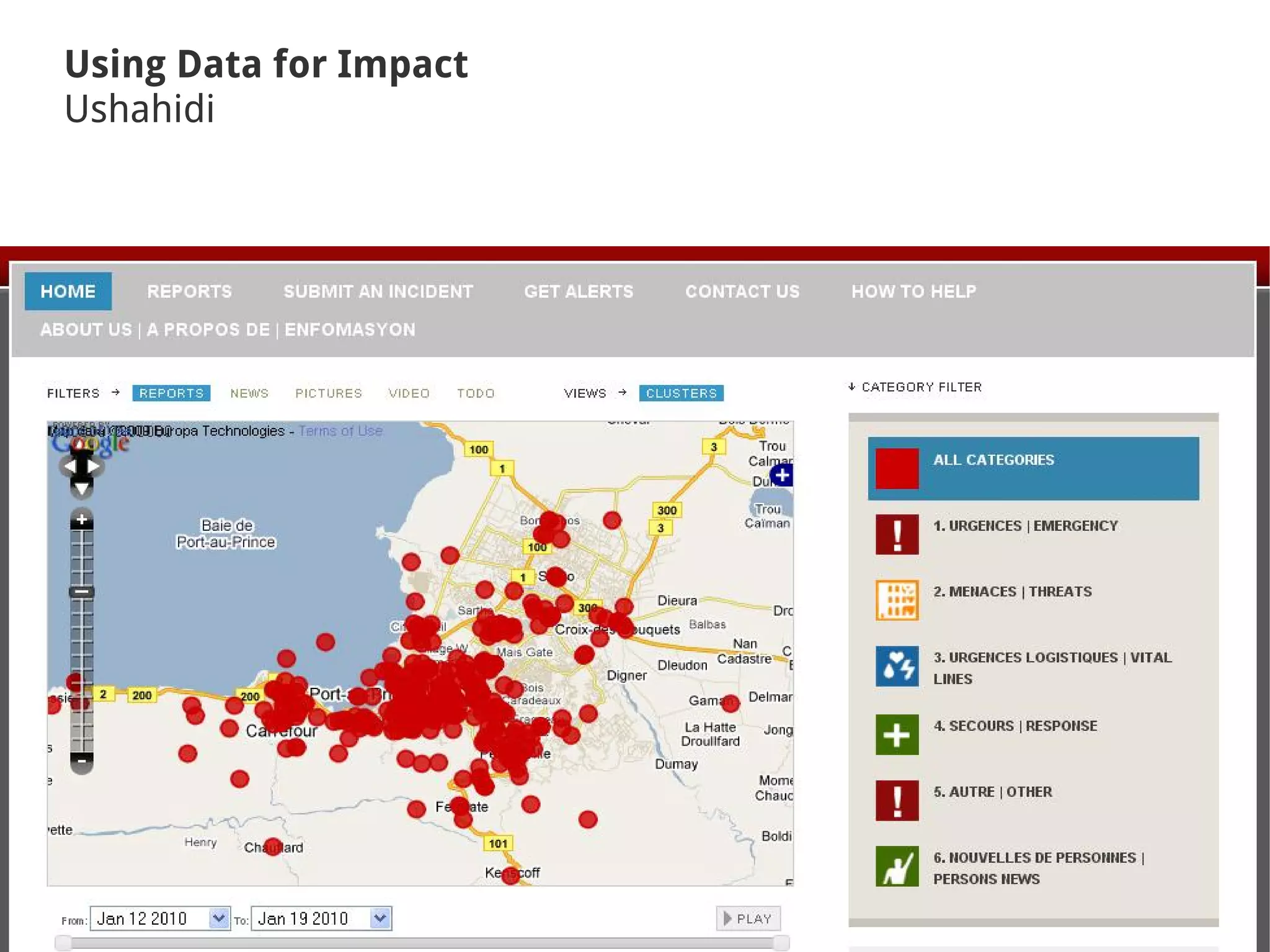The width and height of the screenshot is (1270, 952).
Task: Click the La Hatte Droullfard map label
Action: (x=711, y=734)
